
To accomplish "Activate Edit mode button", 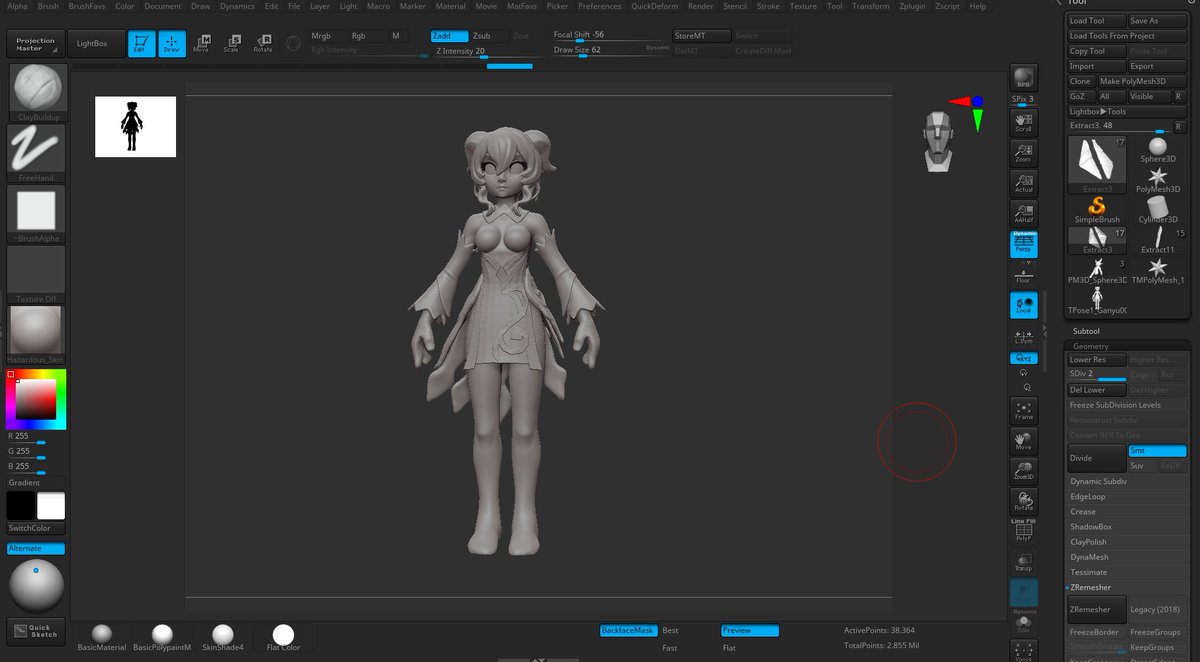I will [x=142, y=43].
